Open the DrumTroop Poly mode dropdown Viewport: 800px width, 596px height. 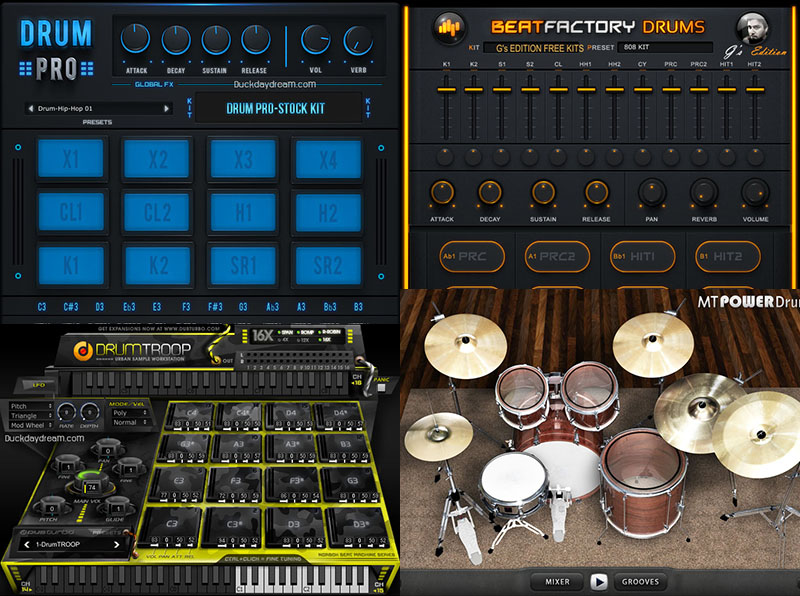(130, 412)
